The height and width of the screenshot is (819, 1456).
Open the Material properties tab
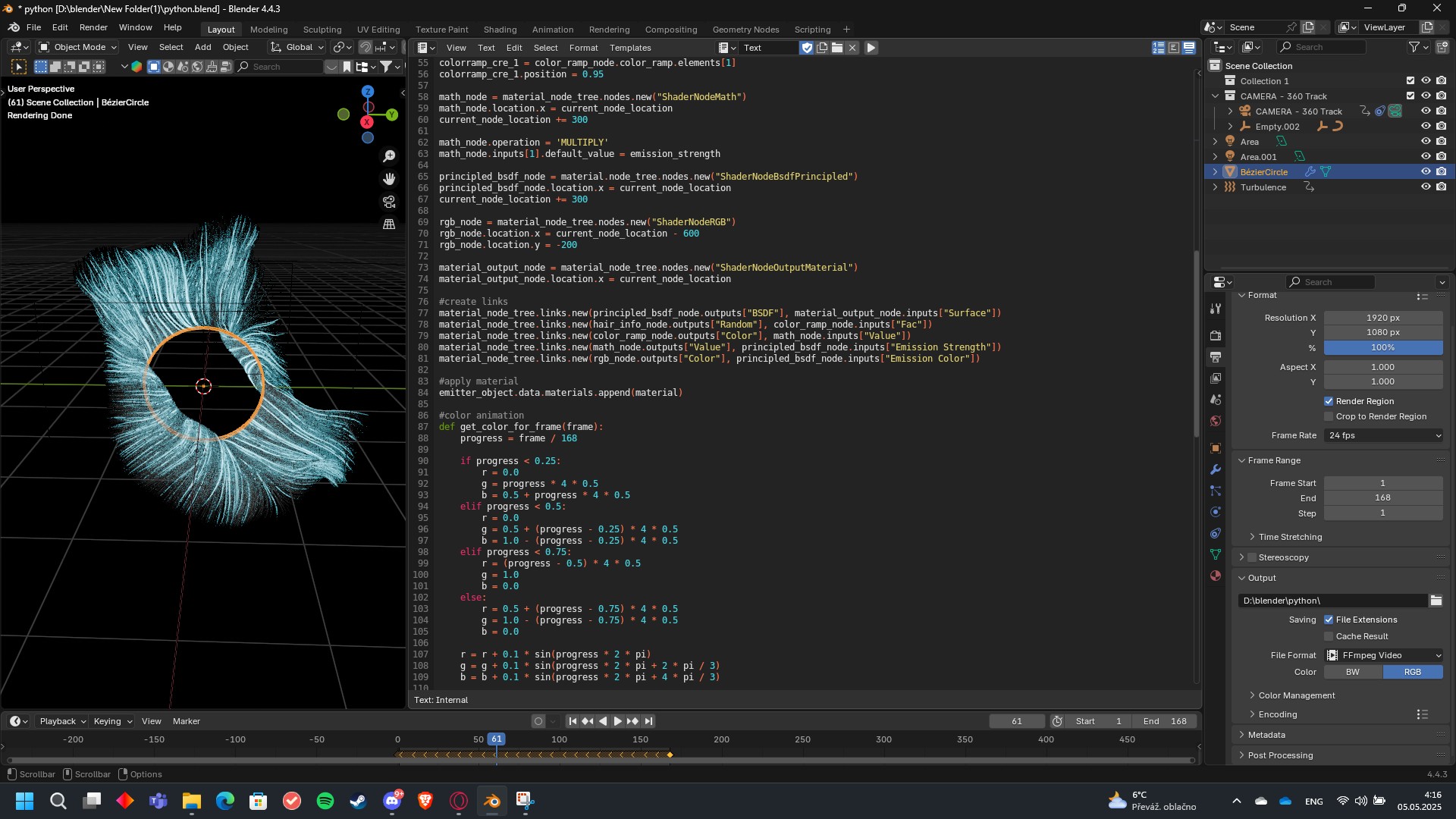tap(1216, 576)
